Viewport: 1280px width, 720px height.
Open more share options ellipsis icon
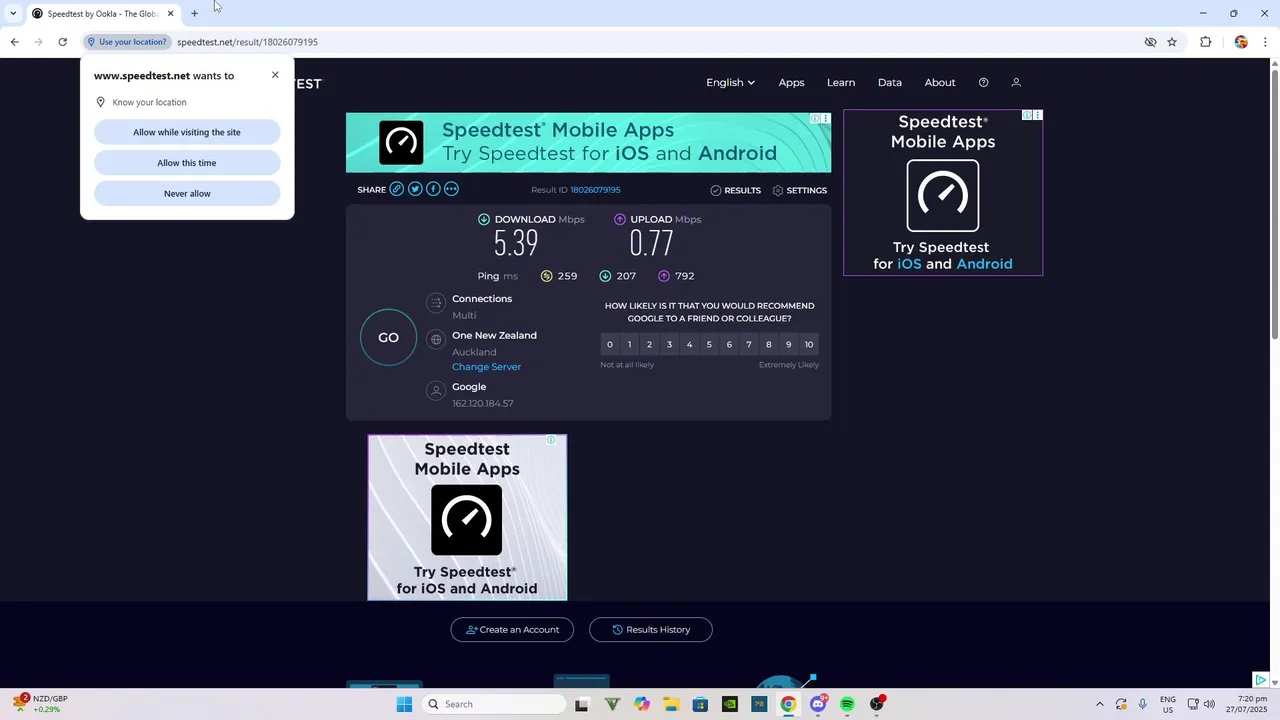(x=451, y=189)
